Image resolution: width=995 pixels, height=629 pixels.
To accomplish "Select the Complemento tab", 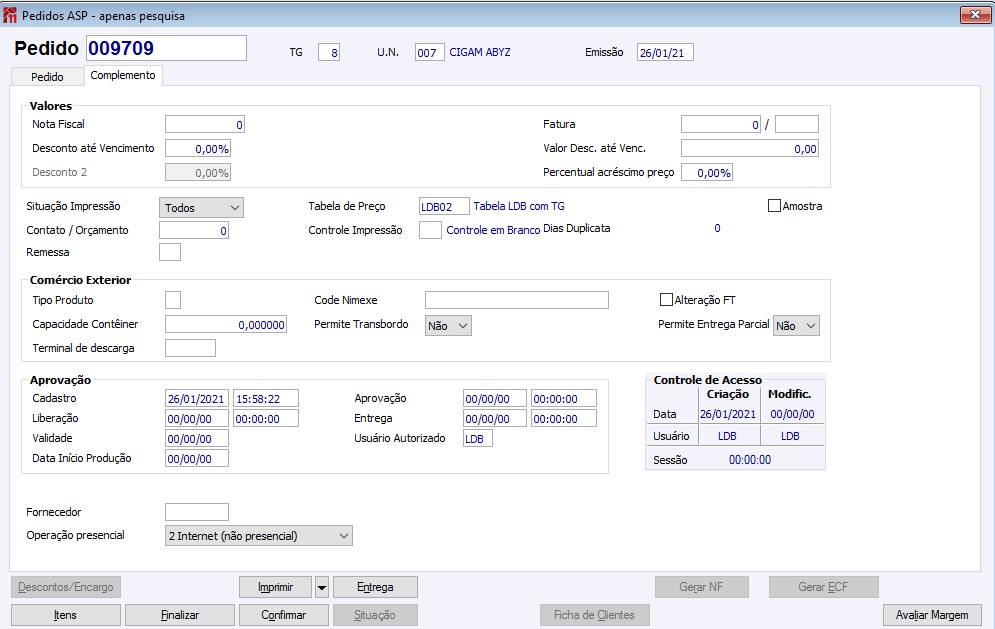I will (123, 76).
